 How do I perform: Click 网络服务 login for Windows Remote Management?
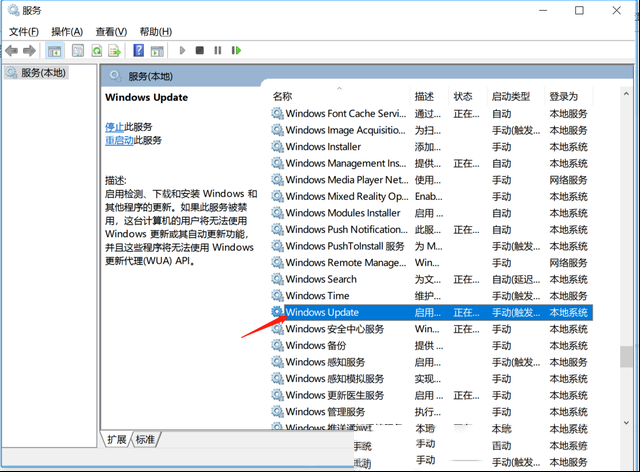tap(568, 263)
